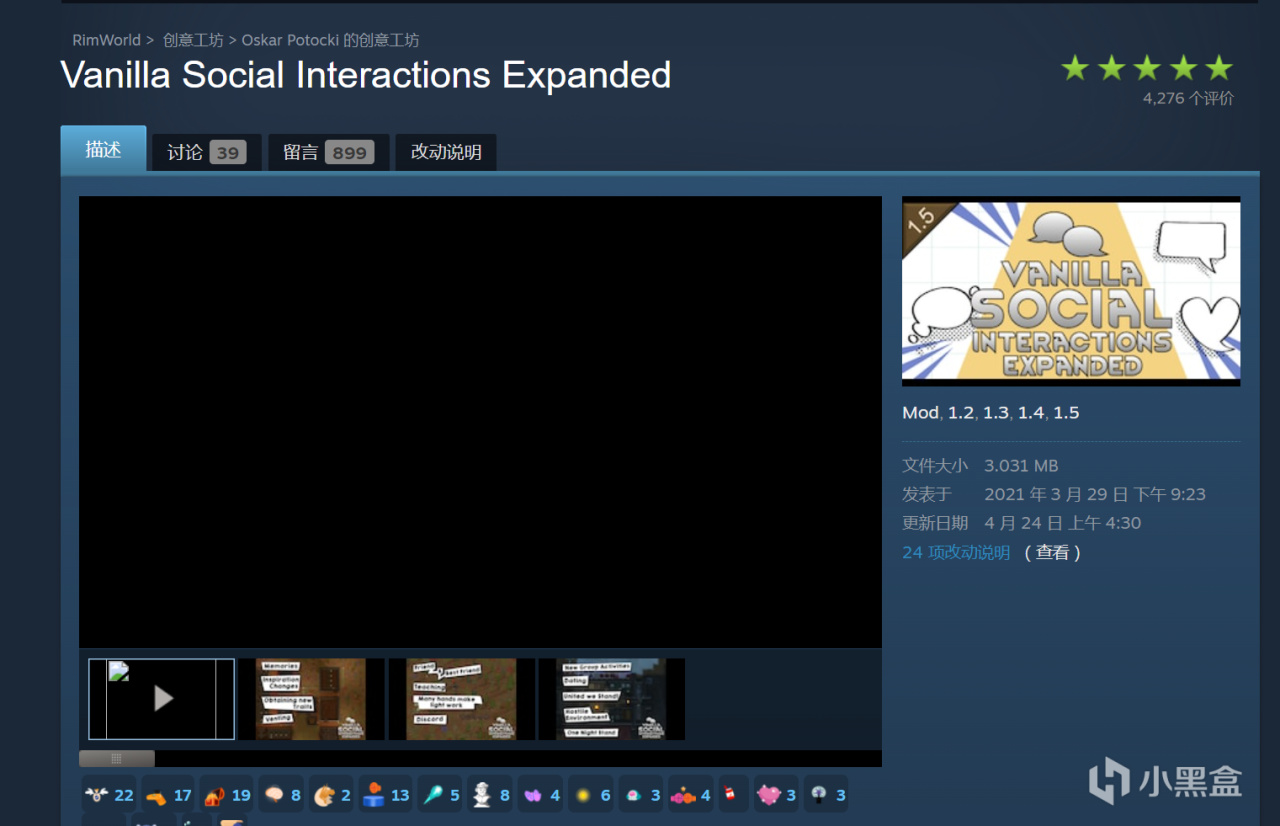1280x826 pixels.
Task: Click the five-star rating display
Action: 1147,68
